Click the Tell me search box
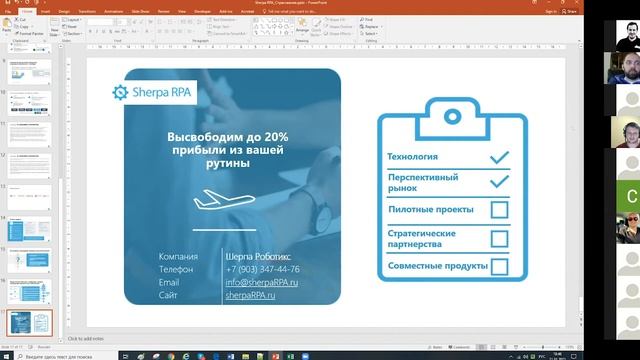This screenshot has width=640, height=360. (x=289, y=11)
